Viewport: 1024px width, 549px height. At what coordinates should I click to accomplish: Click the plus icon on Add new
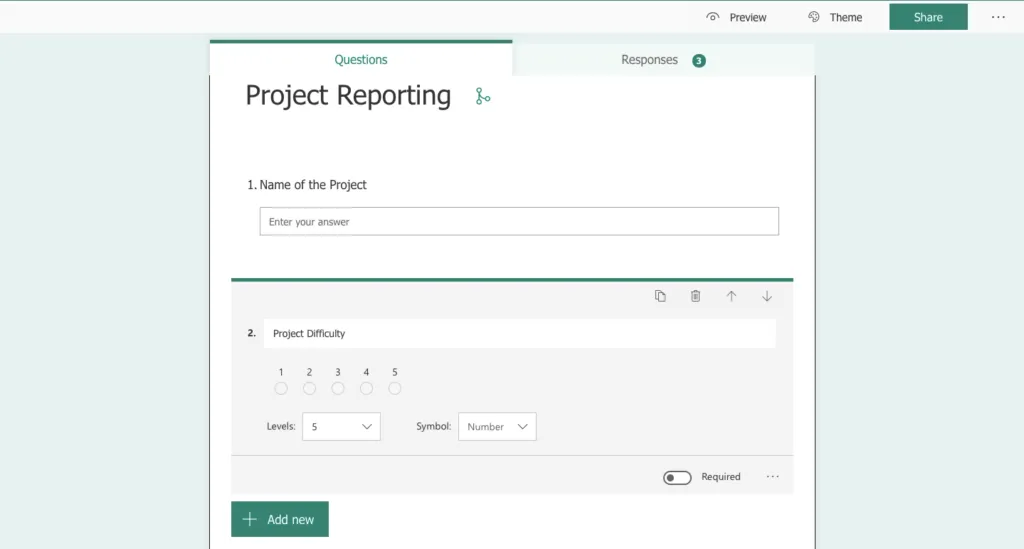[x=249, y=520]
